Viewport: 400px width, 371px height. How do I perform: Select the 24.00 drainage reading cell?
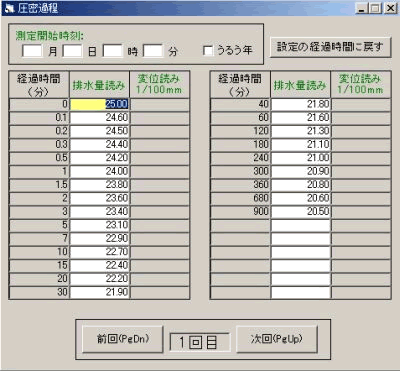[x=99, y=171]
